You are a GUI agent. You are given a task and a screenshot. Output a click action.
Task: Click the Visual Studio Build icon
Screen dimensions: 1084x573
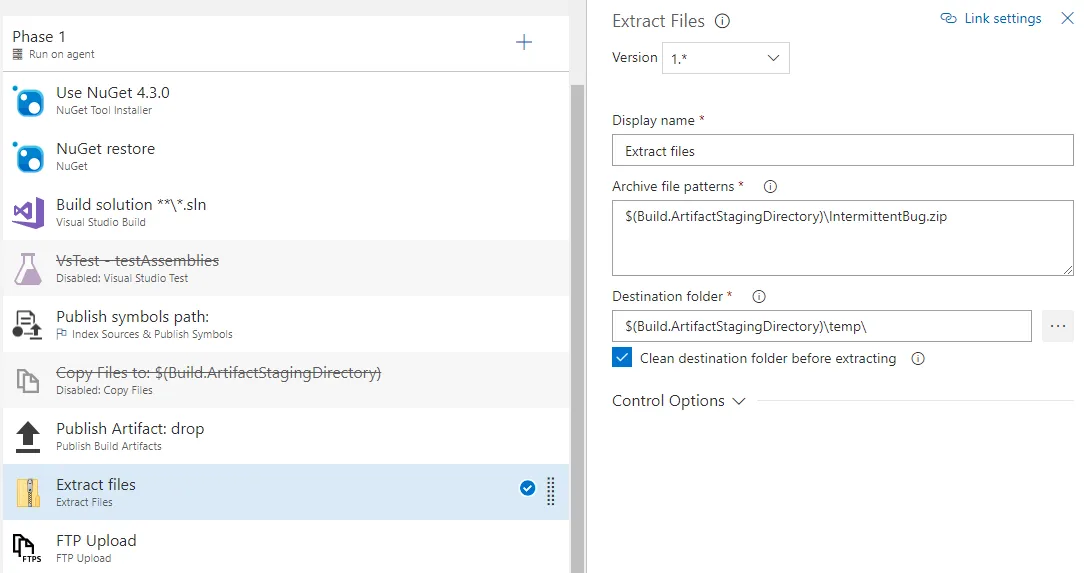coord(28,212)
